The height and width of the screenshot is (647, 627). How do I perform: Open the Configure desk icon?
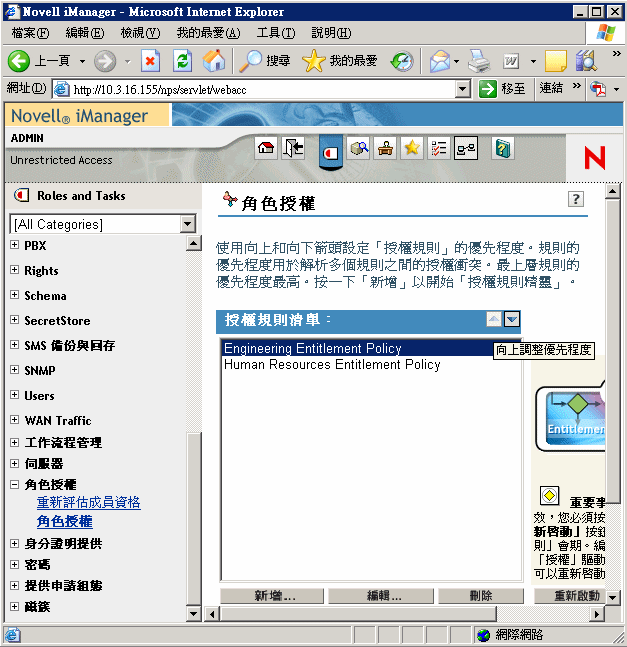[385, 148]
